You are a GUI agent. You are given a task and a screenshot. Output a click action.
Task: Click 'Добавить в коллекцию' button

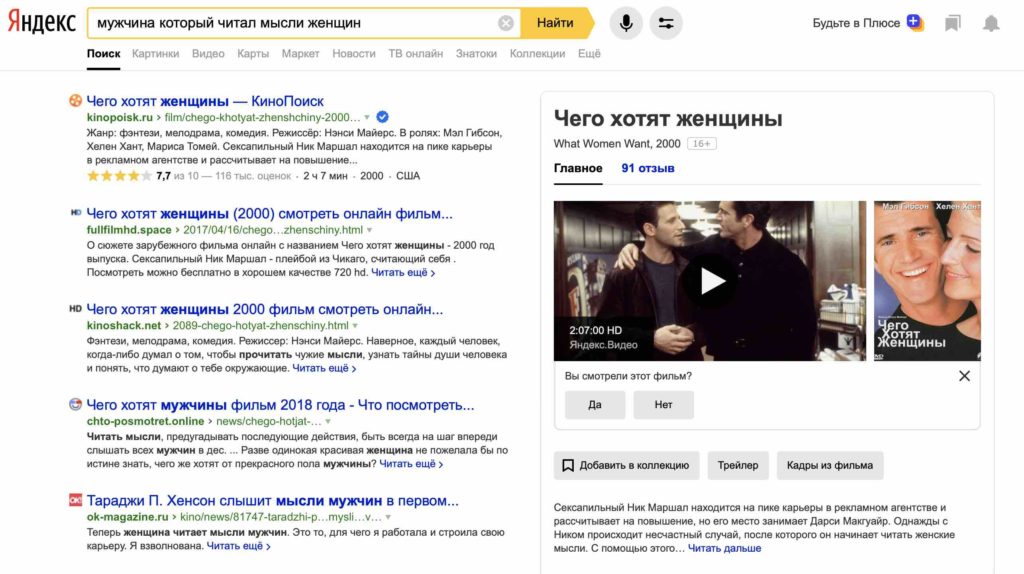point(626,466)
